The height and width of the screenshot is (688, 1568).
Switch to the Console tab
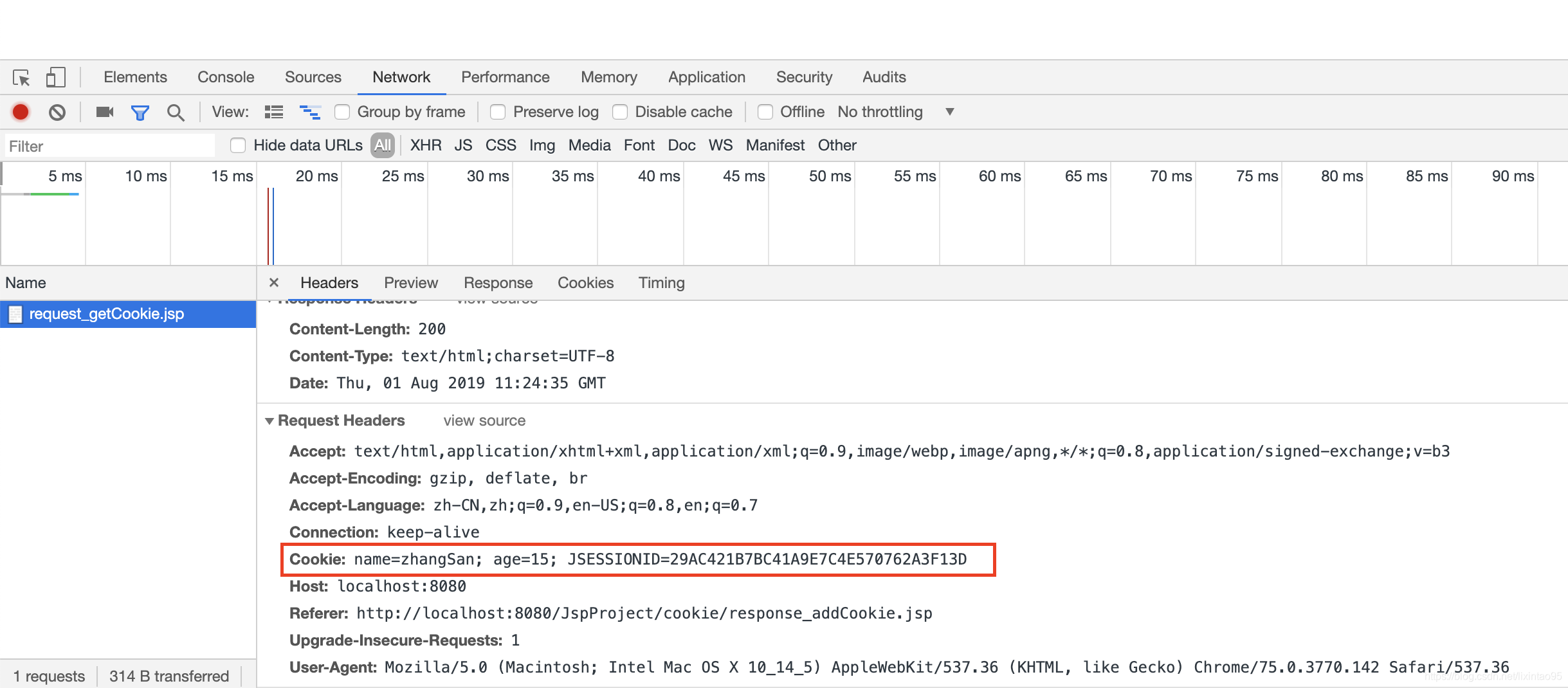pyautogui.click(x=226, y=77)
